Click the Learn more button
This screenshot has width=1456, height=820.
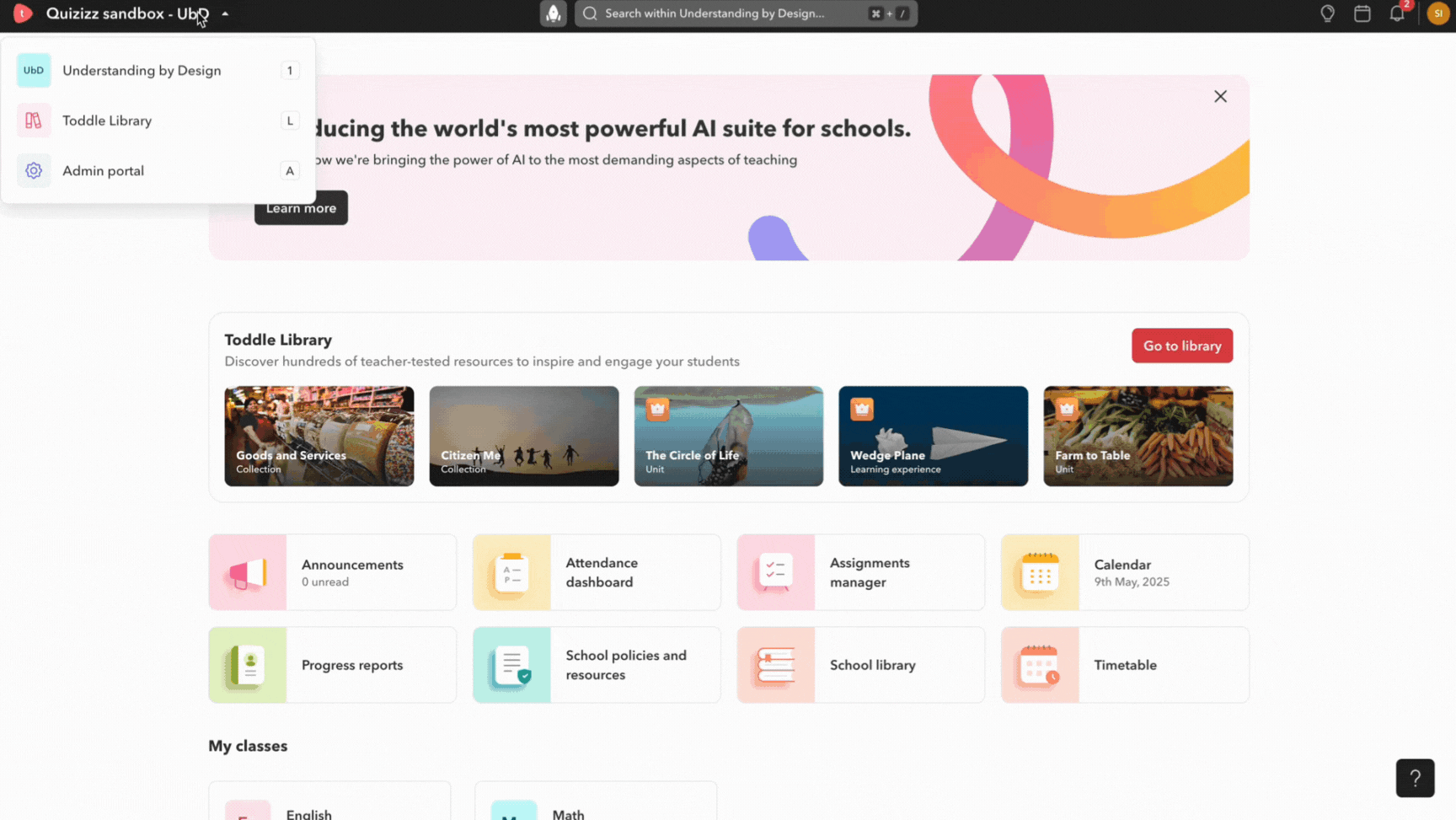click(x=301, y=208)
